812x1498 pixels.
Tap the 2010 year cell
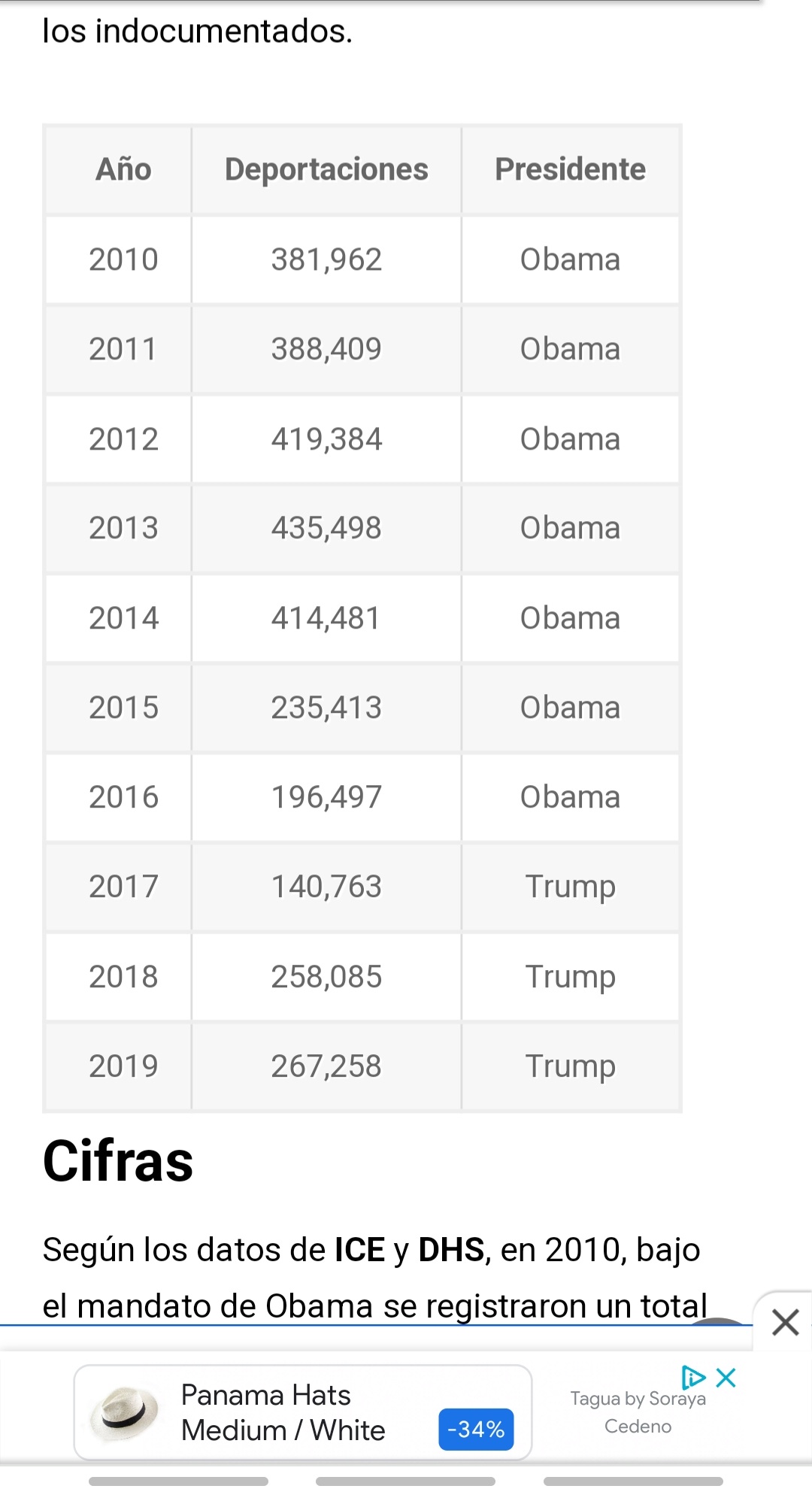pos(124,259)
